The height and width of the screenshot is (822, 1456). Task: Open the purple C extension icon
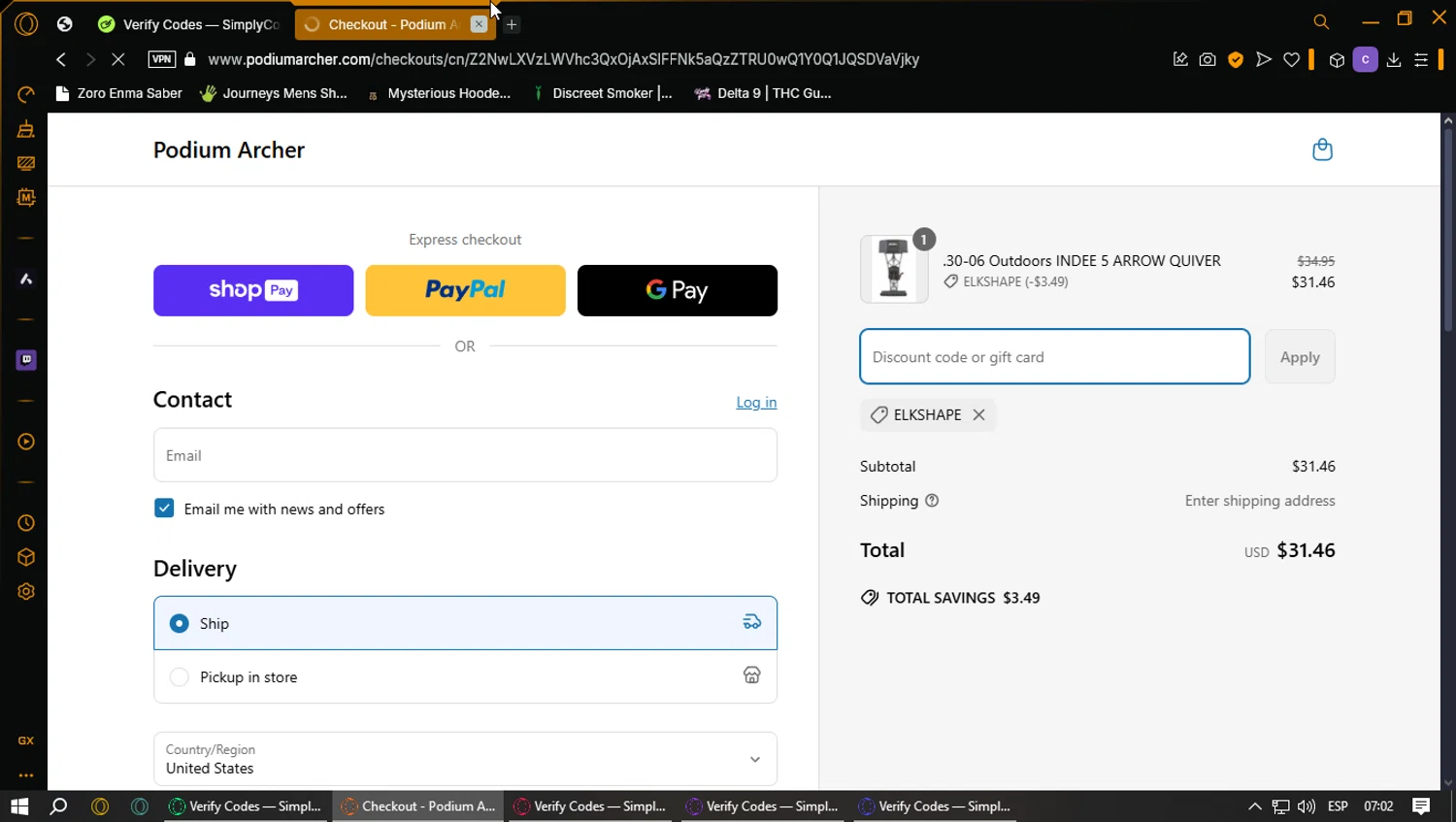point(1366,59)
